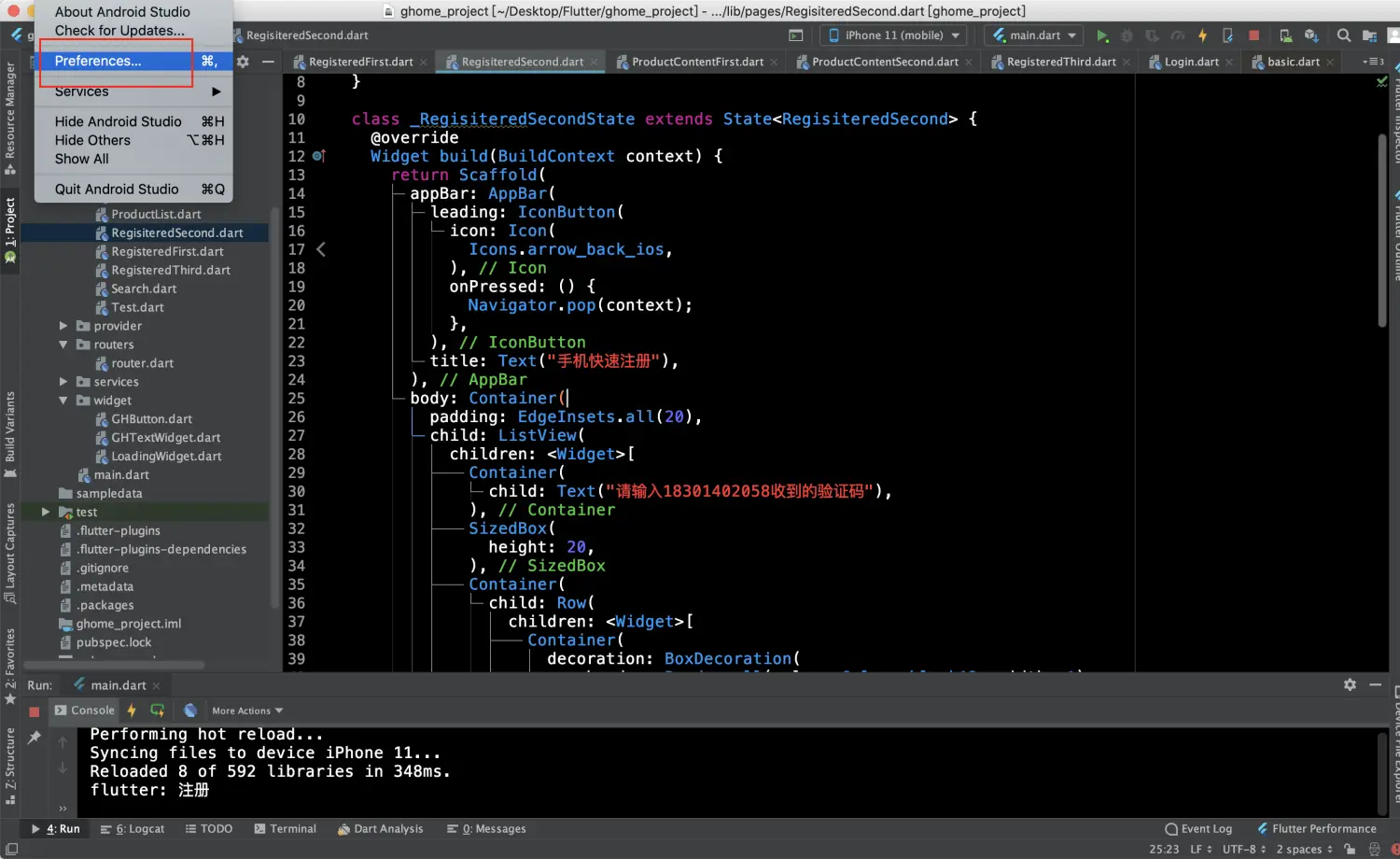Viewport: 1400px width, 859px height.
Task: Open the Flutter Performance tool window
Action: tap(1316, 829)
